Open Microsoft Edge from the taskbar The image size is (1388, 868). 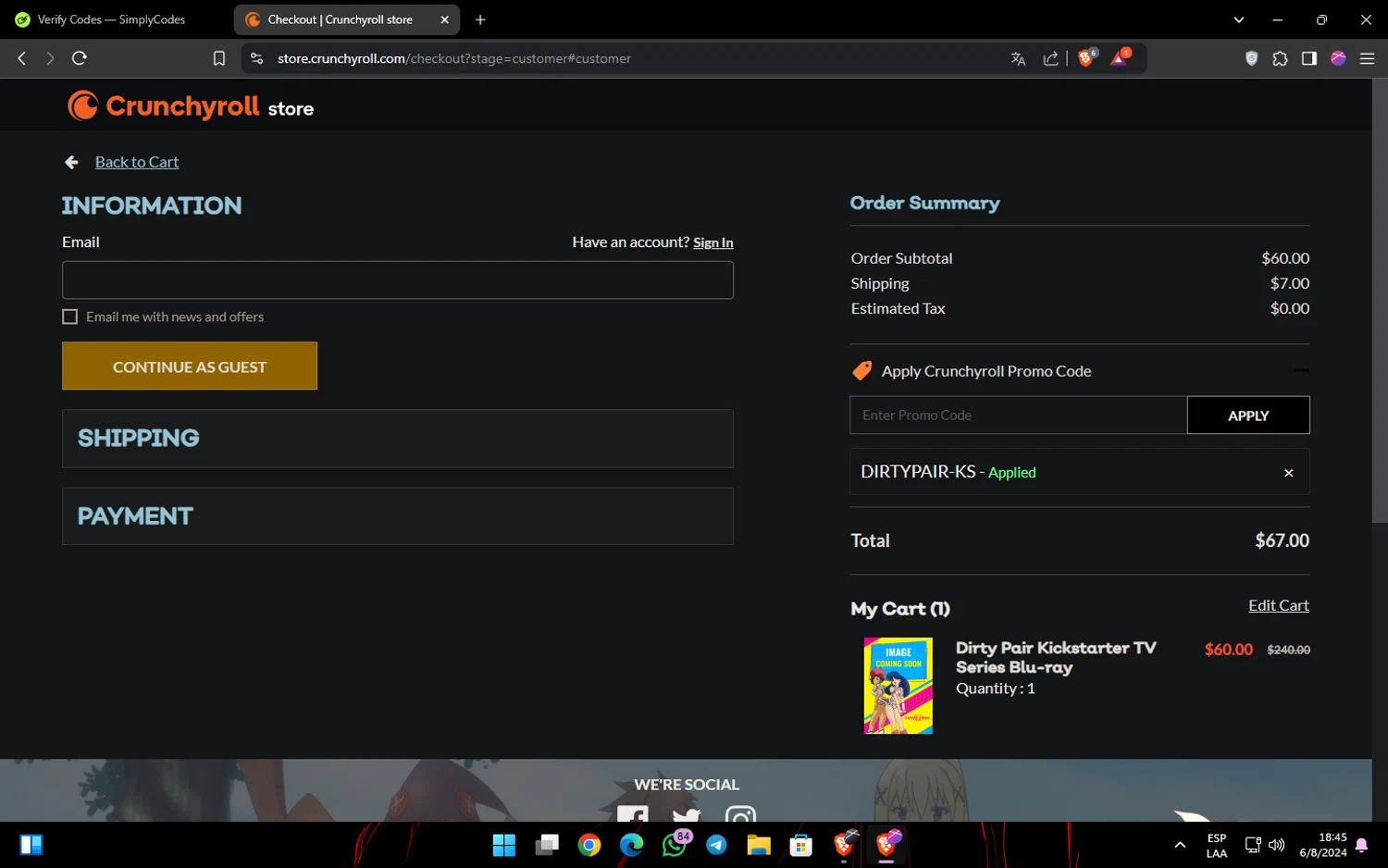coord(632,845)
